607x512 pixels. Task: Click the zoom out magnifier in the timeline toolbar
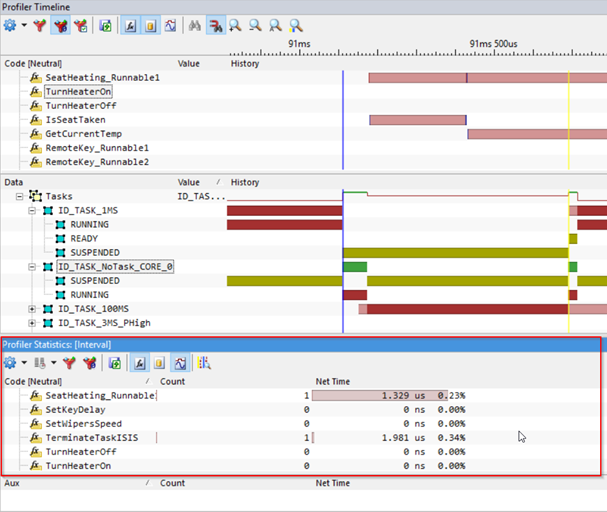[x=255, y=25]
